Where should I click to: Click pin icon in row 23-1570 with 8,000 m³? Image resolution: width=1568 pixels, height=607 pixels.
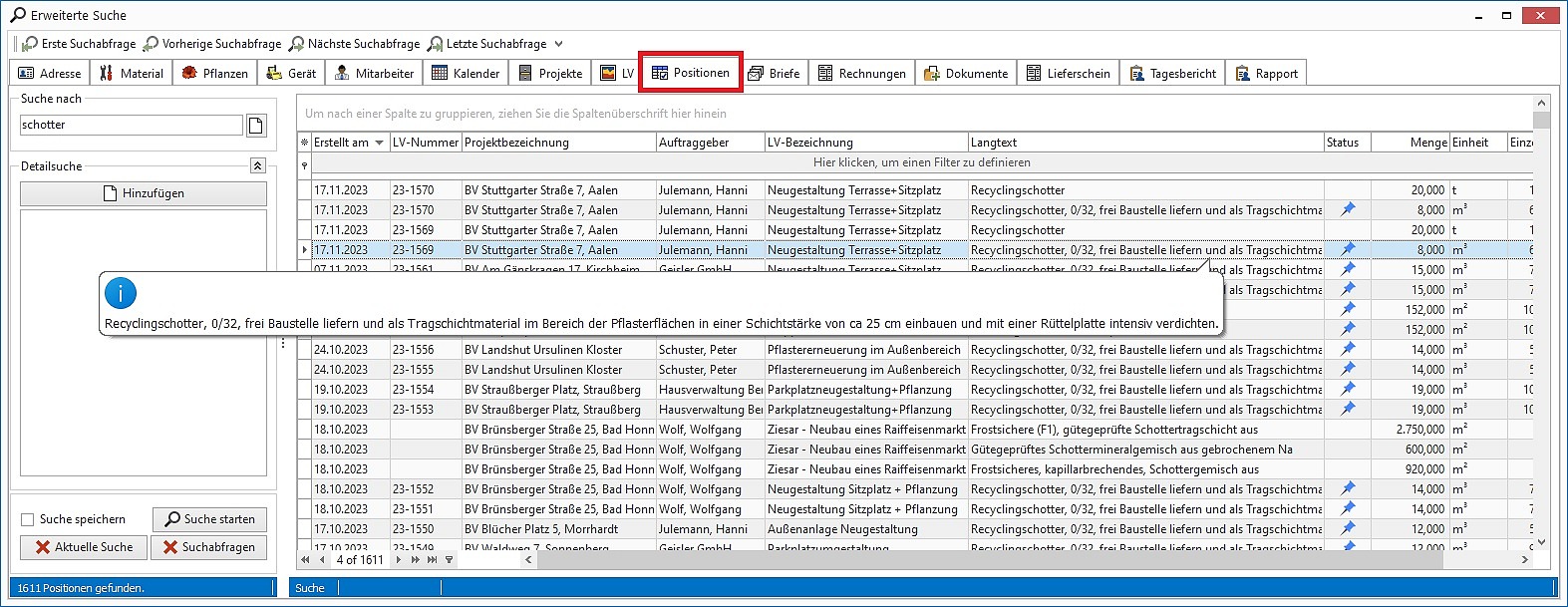[x=1348, y=209]
